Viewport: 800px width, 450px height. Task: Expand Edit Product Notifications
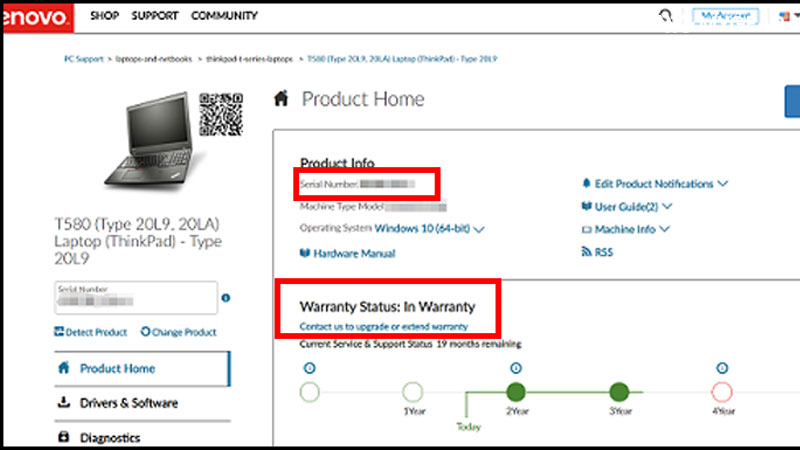click(660, 184)
